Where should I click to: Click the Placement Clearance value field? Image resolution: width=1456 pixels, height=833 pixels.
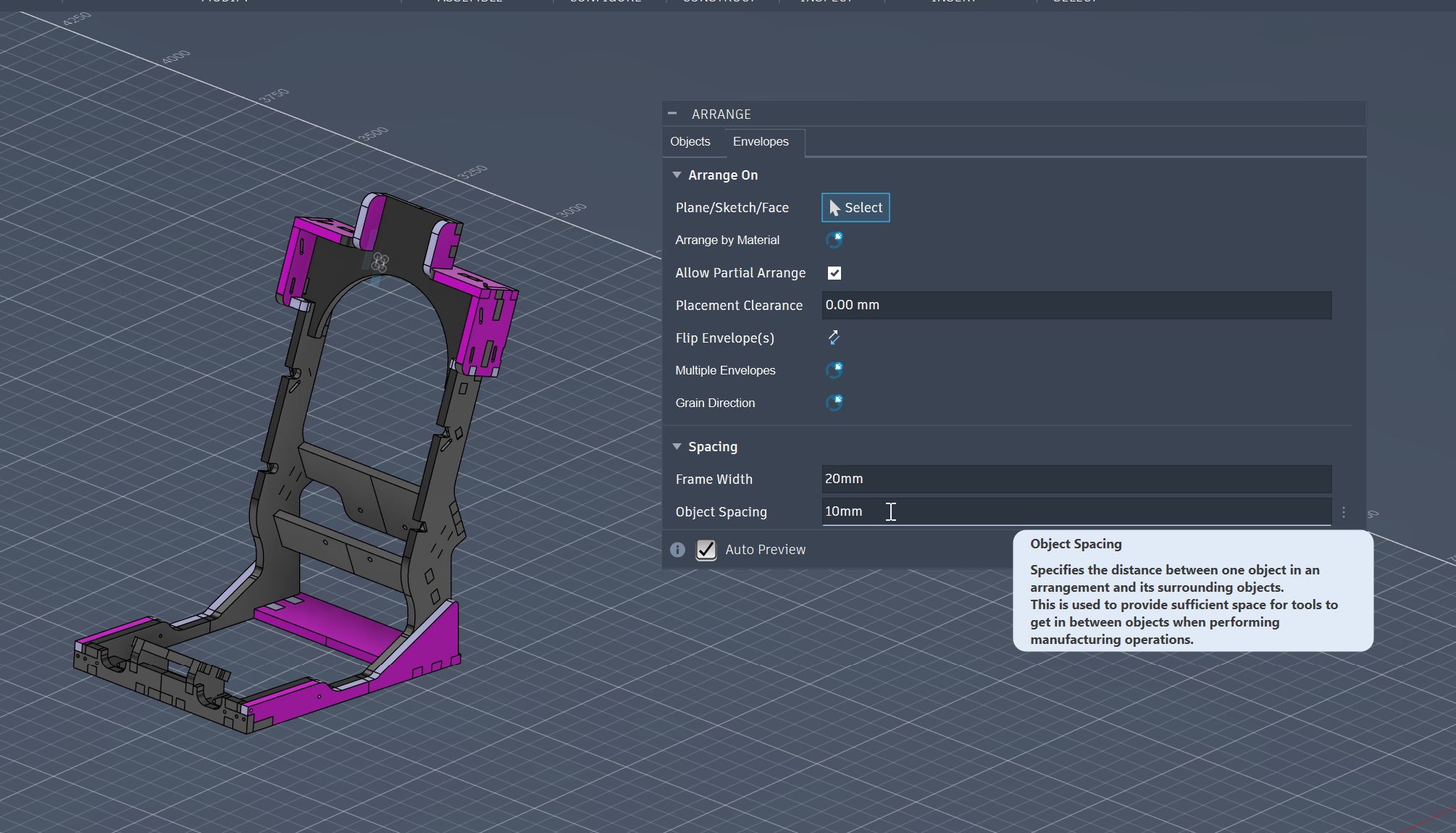(1076, 306)
